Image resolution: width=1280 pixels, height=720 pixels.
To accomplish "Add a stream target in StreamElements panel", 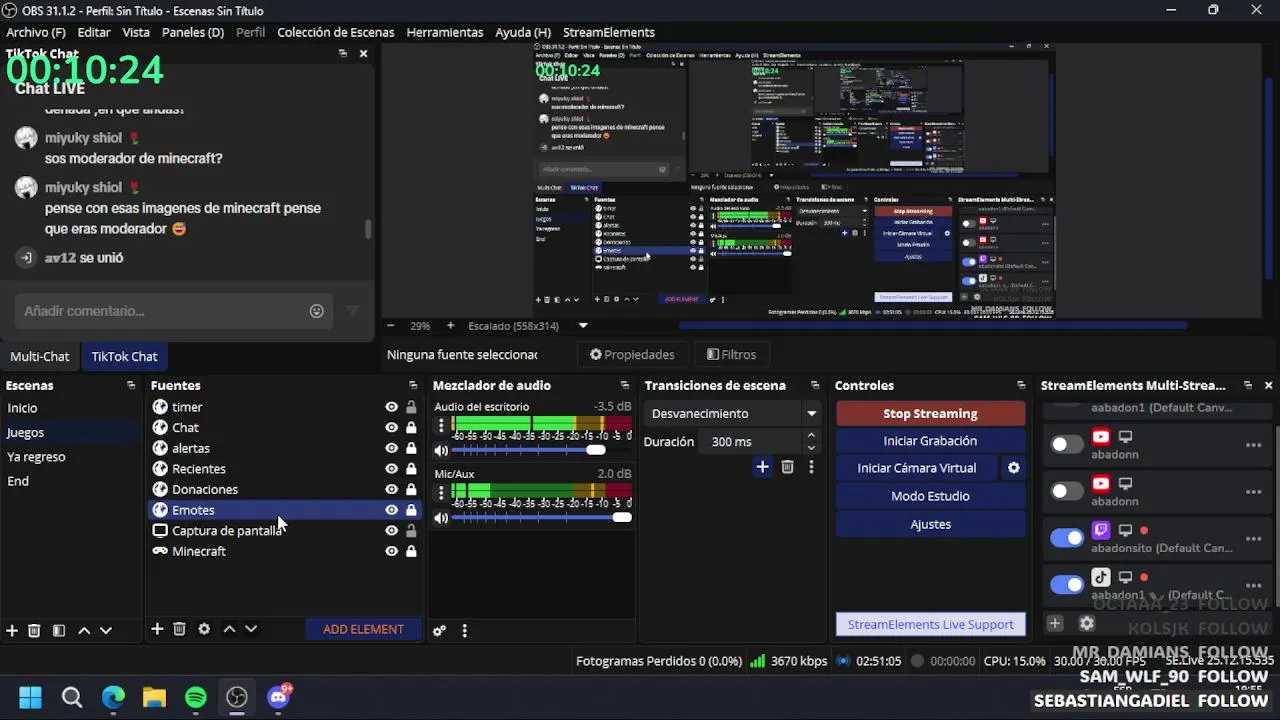I will (x=1055, y=623).
